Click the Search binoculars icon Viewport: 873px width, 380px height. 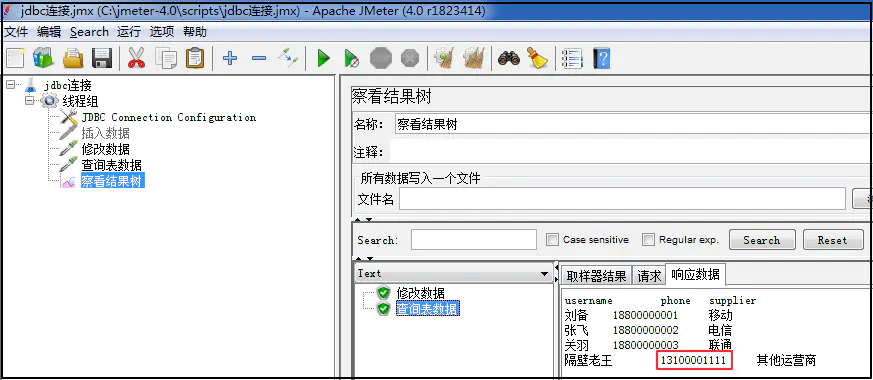pyautogui.click(x=509, y=58)
